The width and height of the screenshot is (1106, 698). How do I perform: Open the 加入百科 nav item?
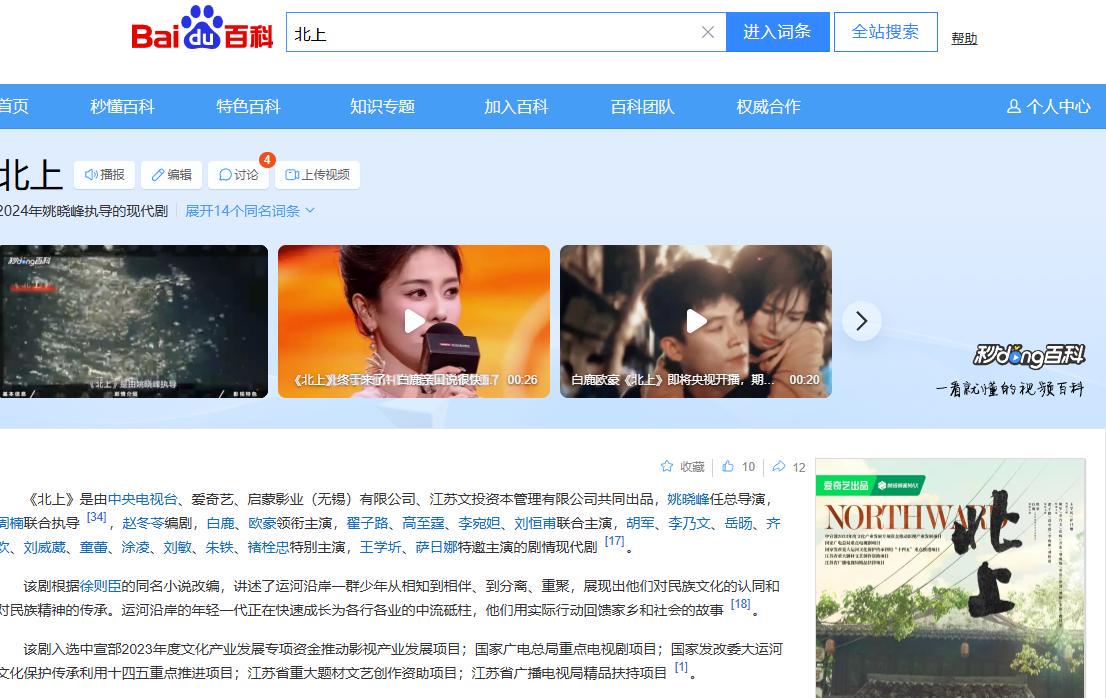pyautogui.click(x=516, y=106)
